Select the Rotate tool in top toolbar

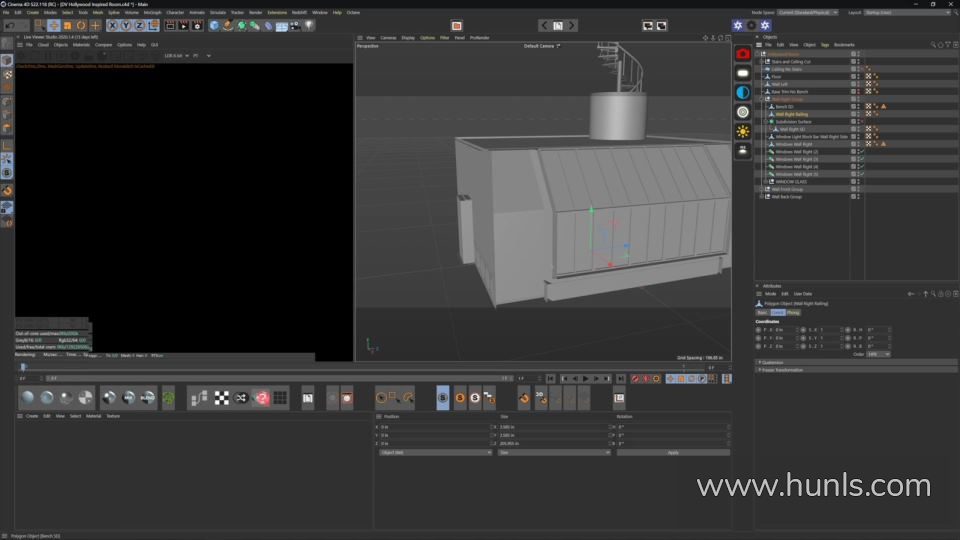82,25
